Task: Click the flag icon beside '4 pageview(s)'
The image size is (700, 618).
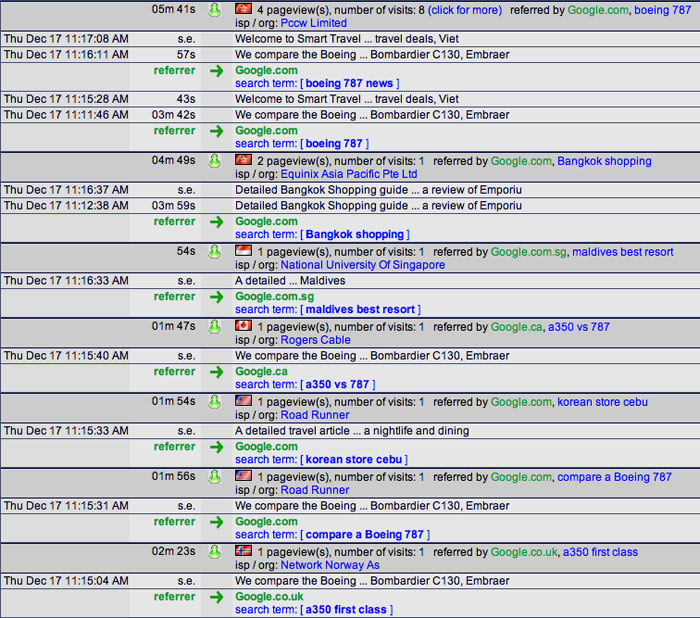Action: 243,9
